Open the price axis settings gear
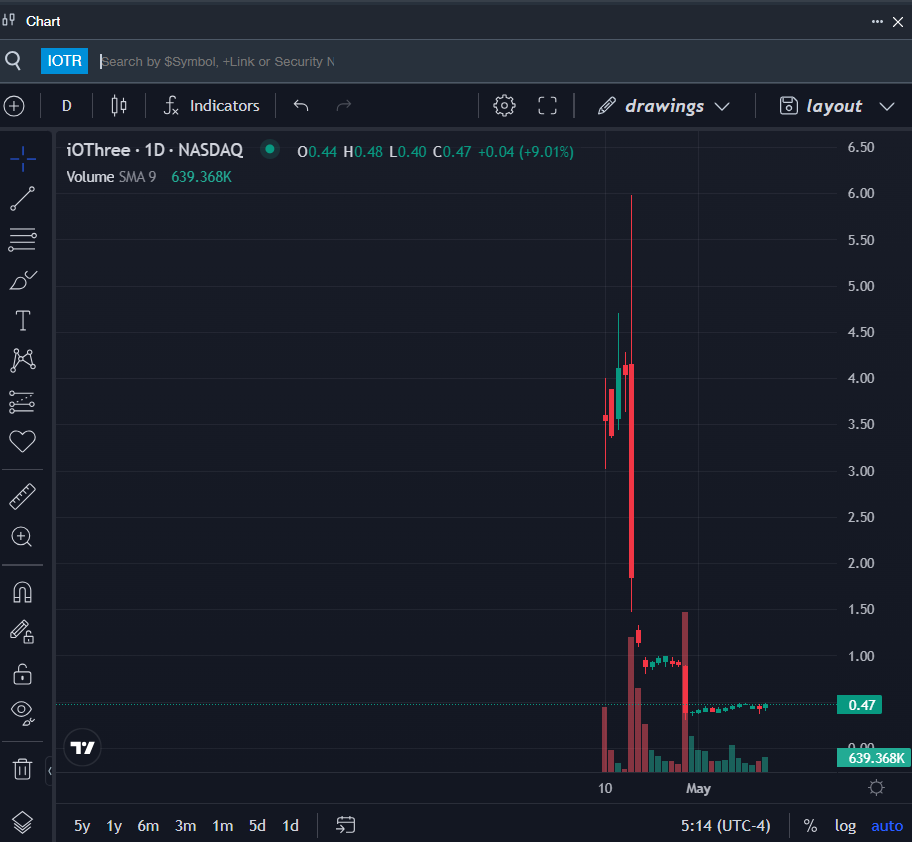912x842 pixels. point(876,788)
